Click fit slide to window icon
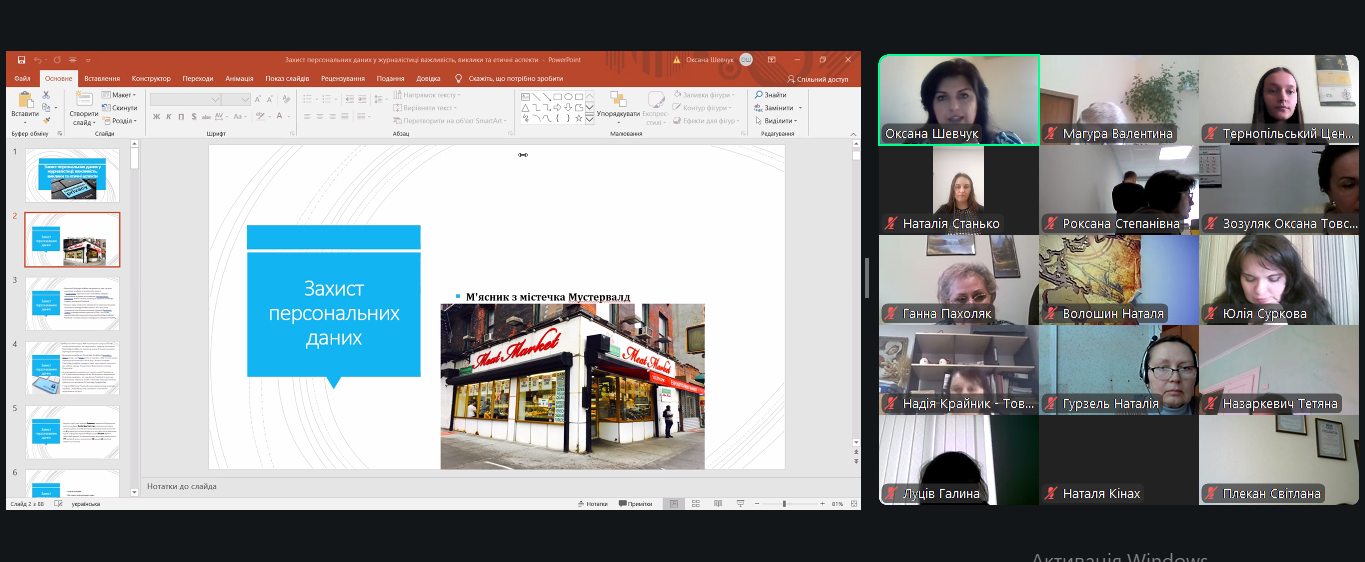1365x562 pixels. point(853,504)
